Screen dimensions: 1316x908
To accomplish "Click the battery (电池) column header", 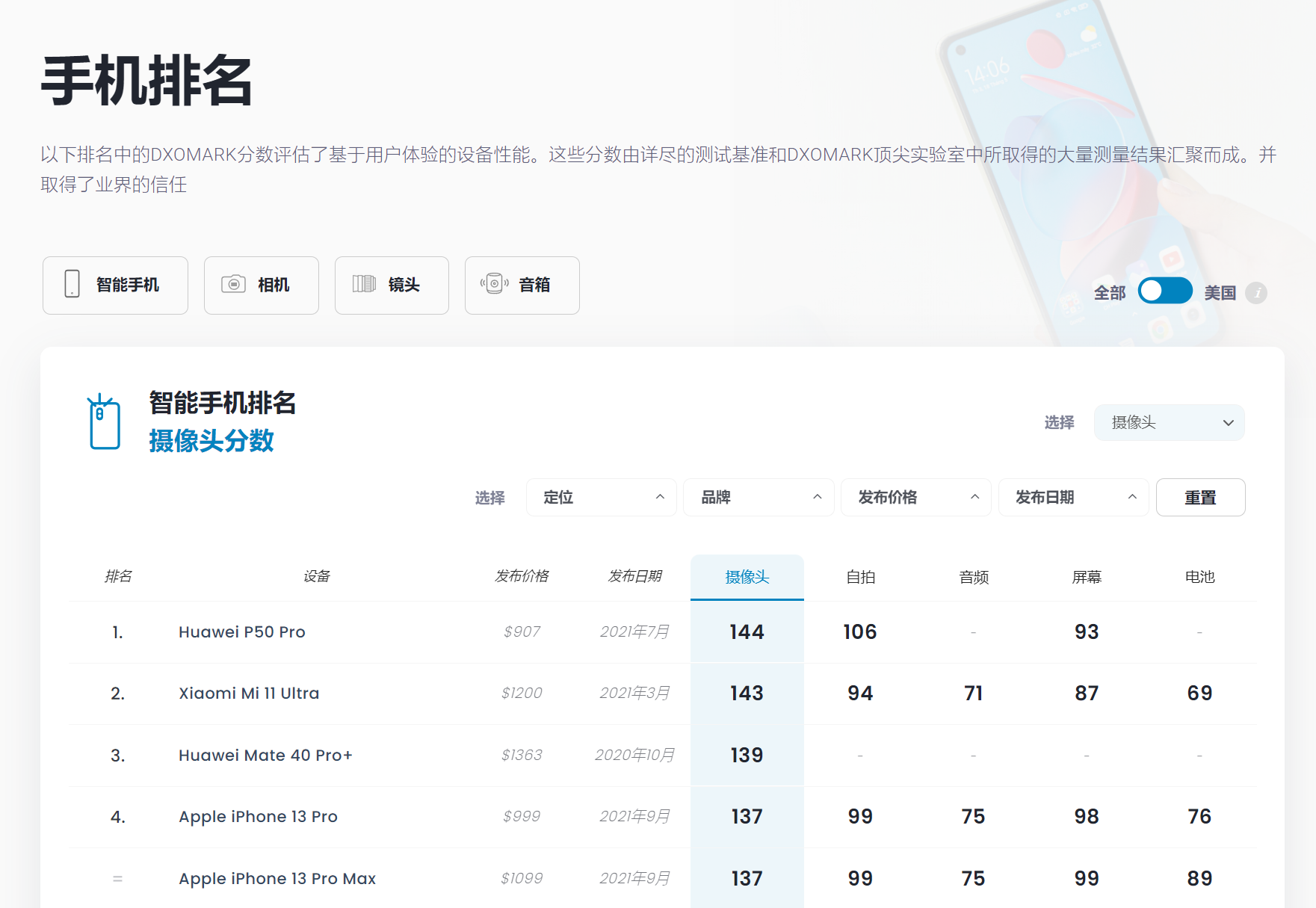I will pos(1200,576).
